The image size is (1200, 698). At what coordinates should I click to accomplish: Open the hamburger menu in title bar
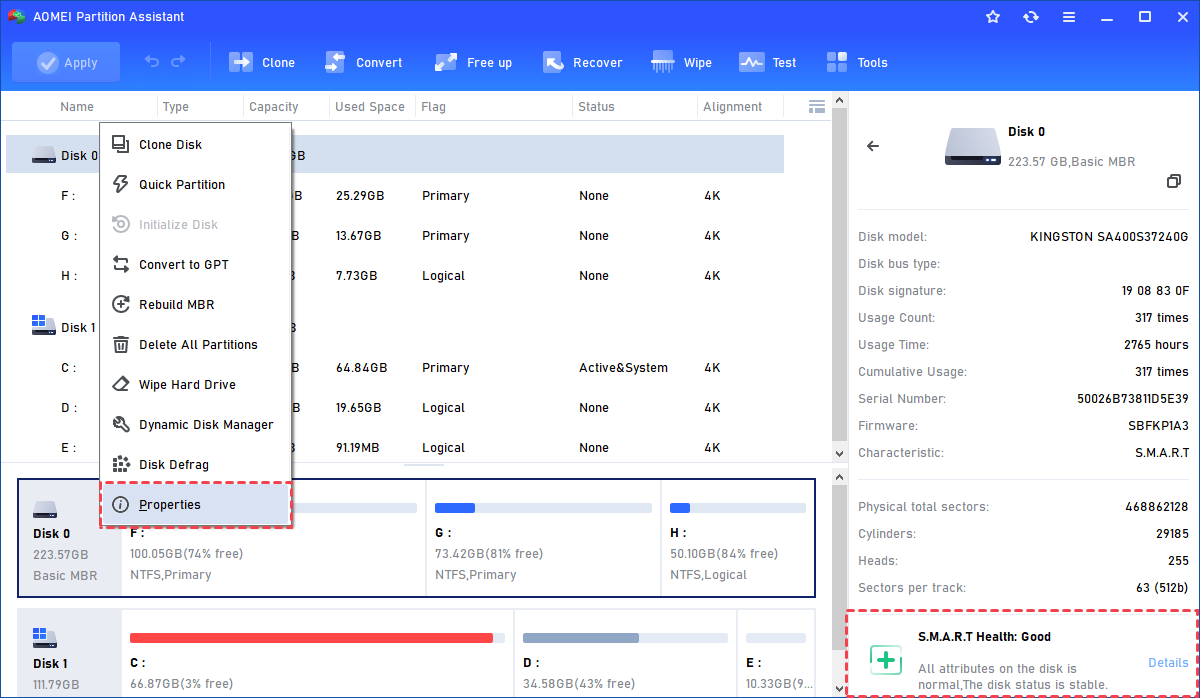[x=1069, y=17]
